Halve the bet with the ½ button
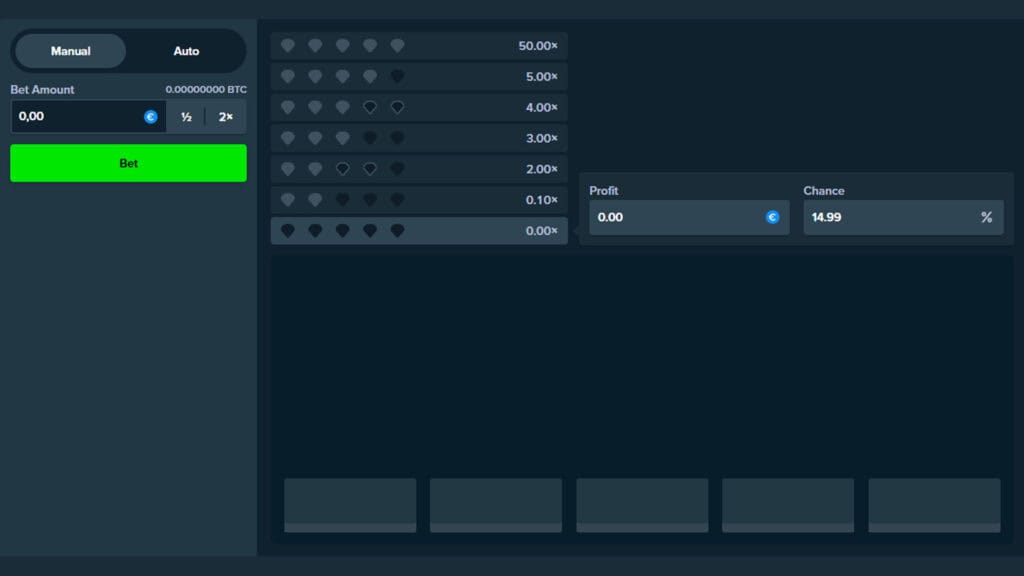The height and width of the screenshot is (576, 1024). click(x=186, y=117)
